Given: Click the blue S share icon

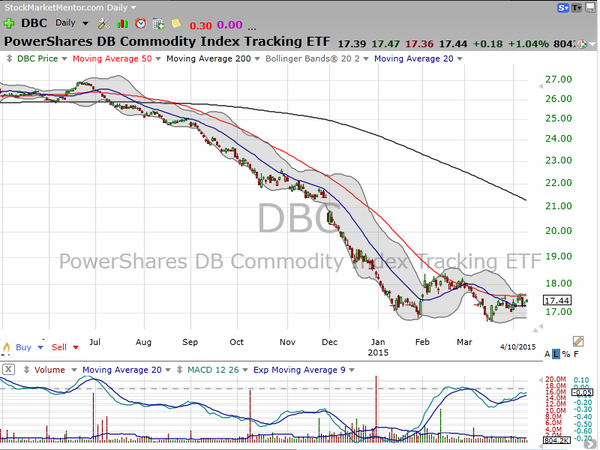Looking at the screenshot, I should (x=563, y=8).
